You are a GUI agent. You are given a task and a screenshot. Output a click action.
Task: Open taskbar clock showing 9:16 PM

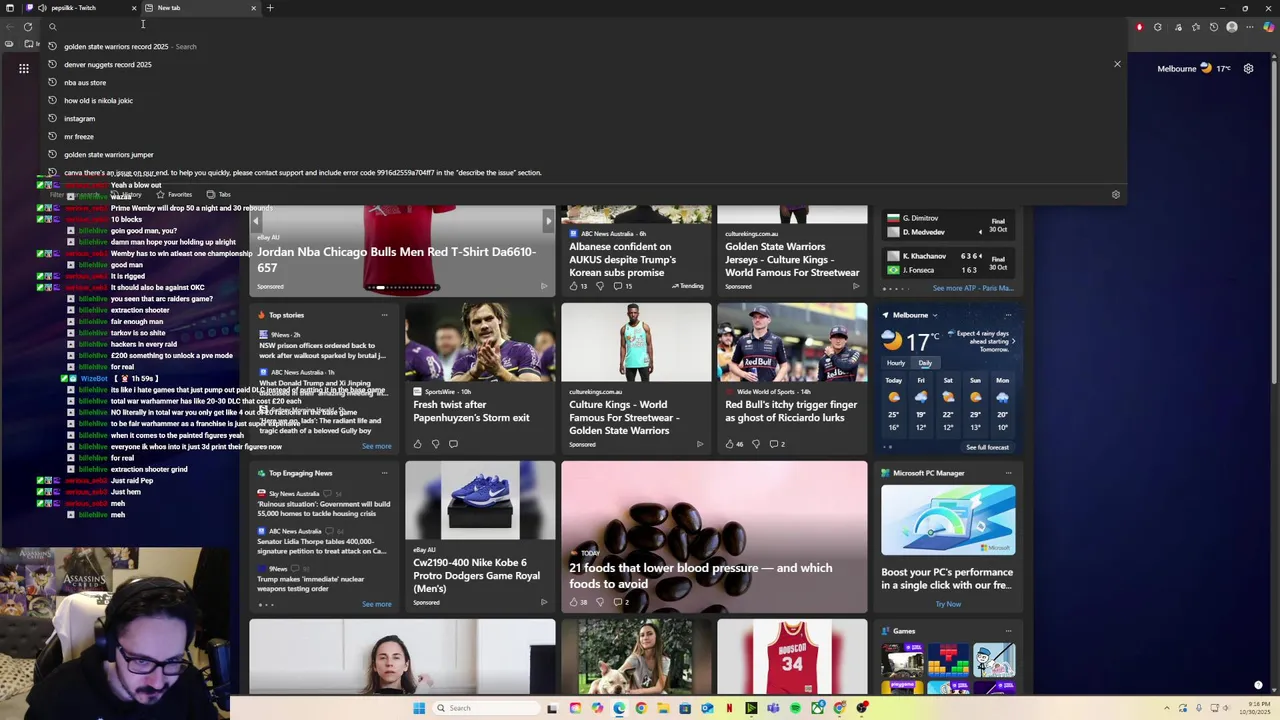coord(1254,708)
